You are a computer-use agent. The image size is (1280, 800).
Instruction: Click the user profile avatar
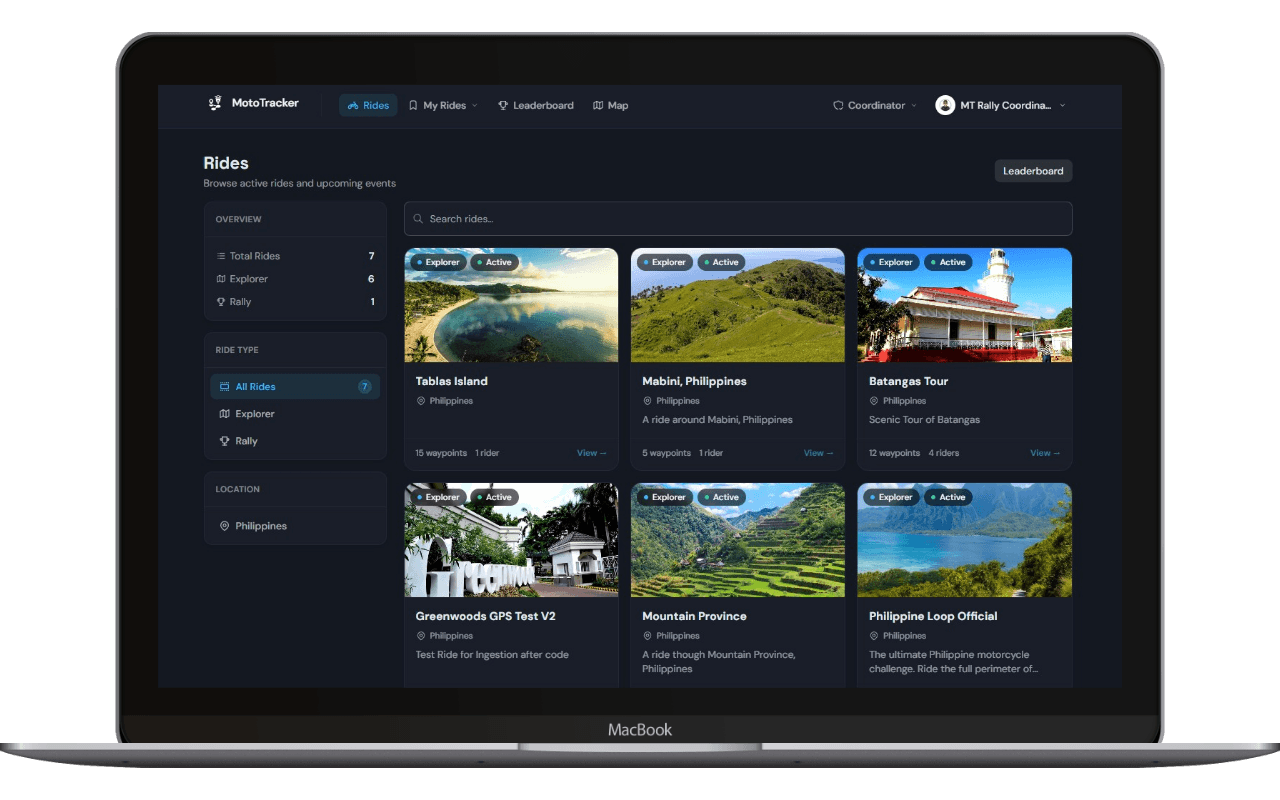click(x=945, y=105)
